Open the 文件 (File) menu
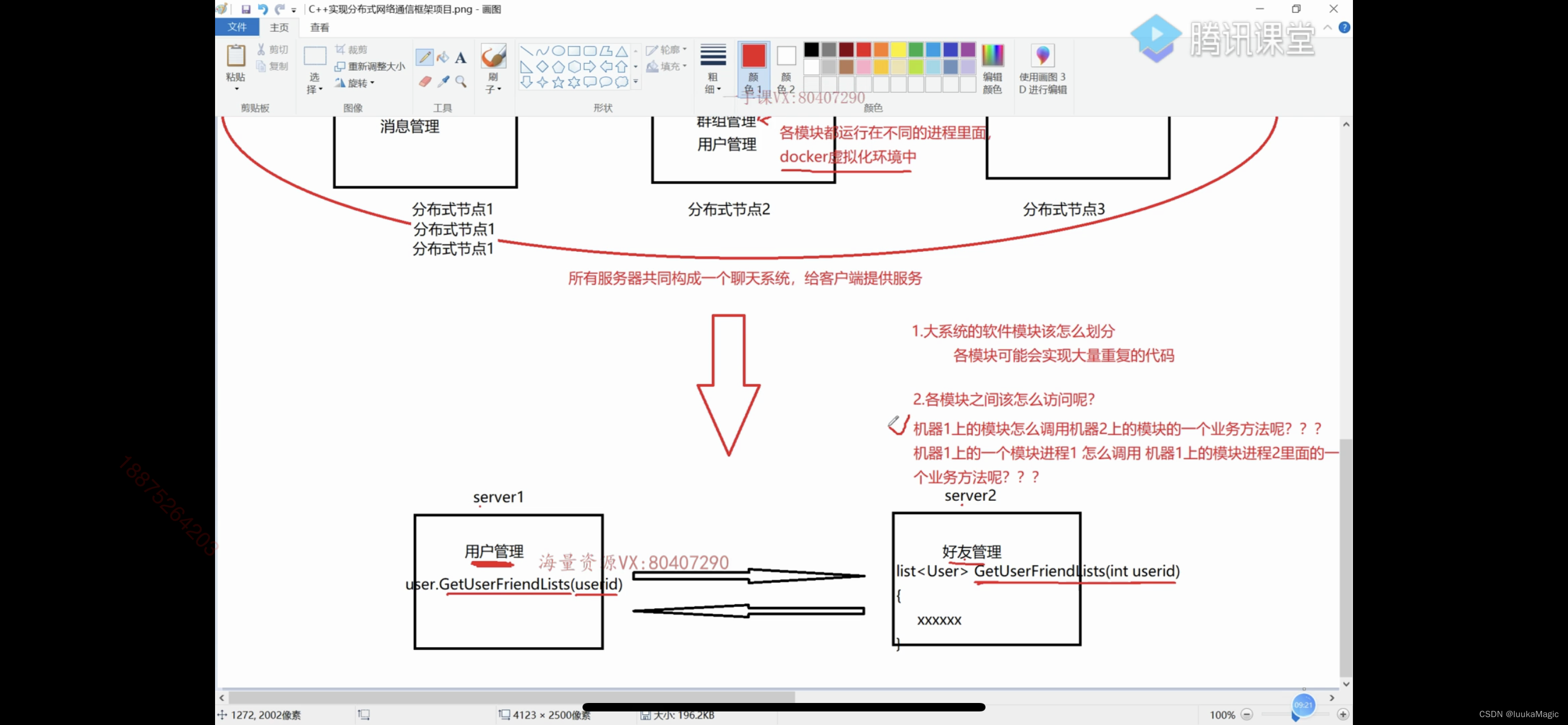Screen dimensions: 1568x725 pyautogui.click(x=237, y=27)
